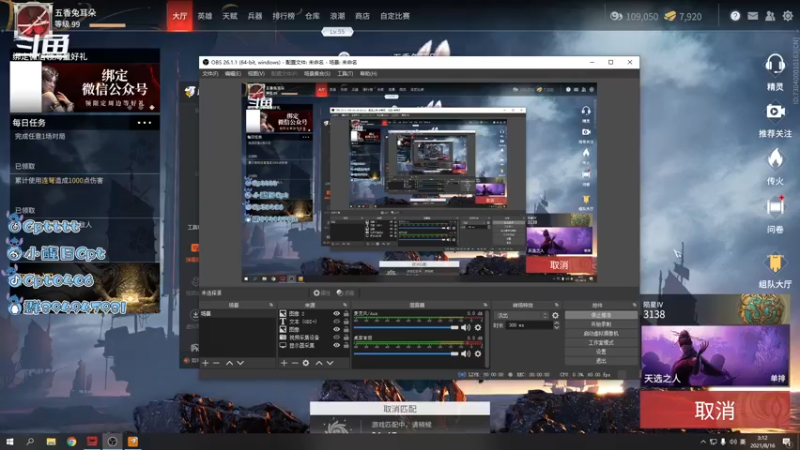Viewport: 800px width, 450px height.
Task: Open scene transitions dock pop-out icon
Action: (x=557, y=305)
